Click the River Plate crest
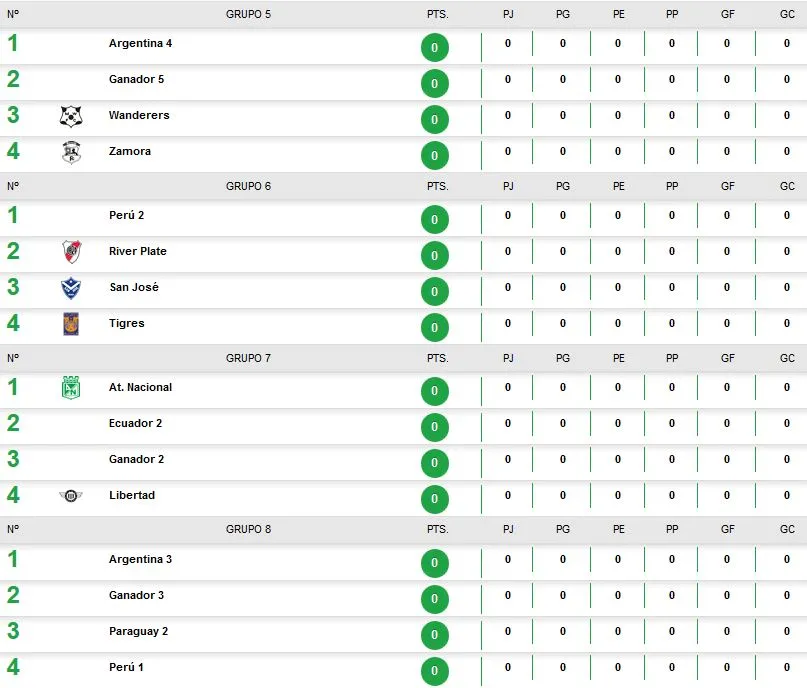The height and width of the screenshot is (688, 807). (71, 252)
